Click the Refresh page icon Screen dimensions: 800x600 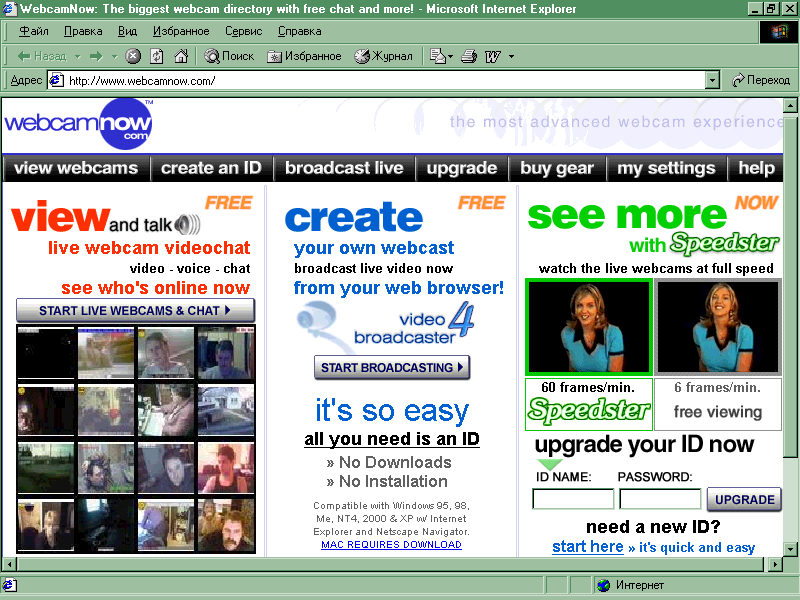158,56
